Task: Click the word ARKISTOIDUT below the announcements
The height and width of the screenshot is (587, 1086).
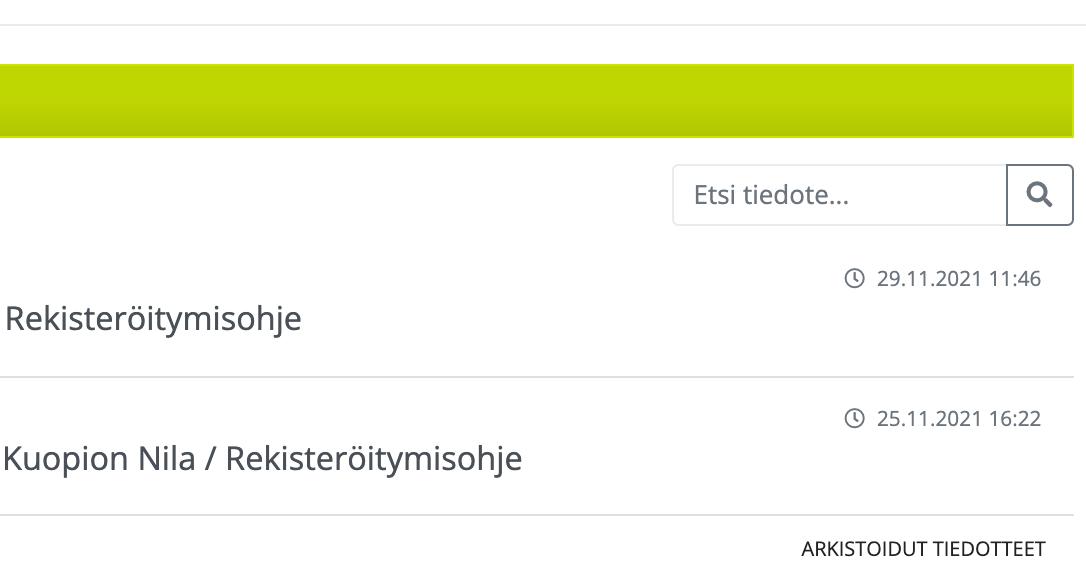Action: (864, 549)
